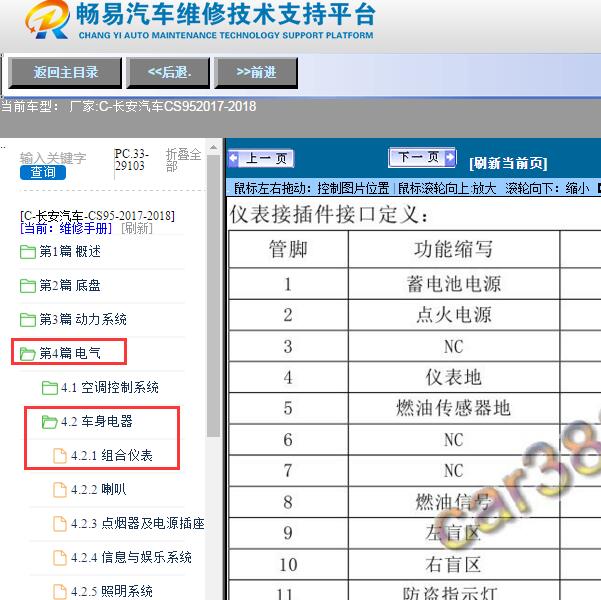Click the 4.2.1 组合仪表 page icon
The height and width of the screenshot is (600, 601).
pos(60,455)
